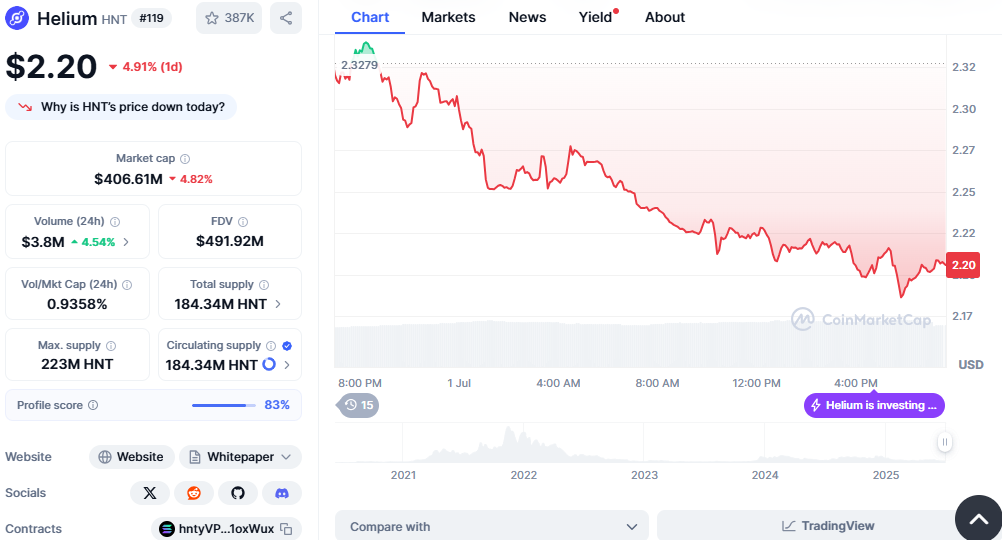
Task: Open Total supply info icon
Action: click(x=264, y=284)
